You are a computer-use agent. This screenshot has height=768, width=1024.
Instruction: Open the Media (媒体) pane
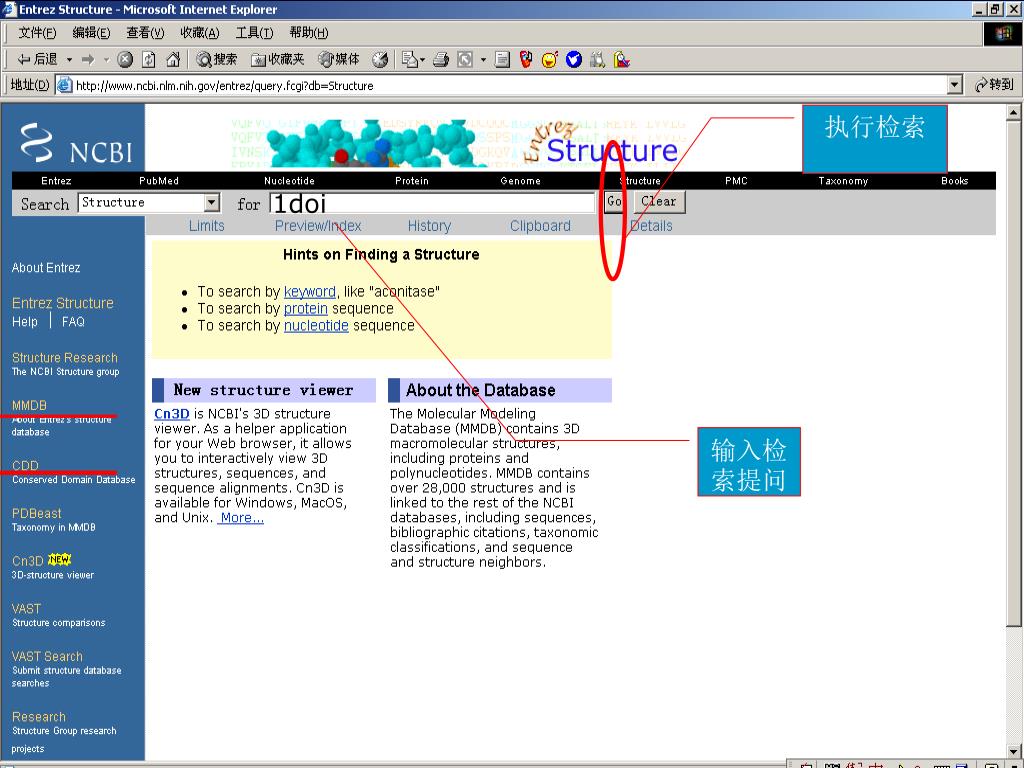(338, 59)
